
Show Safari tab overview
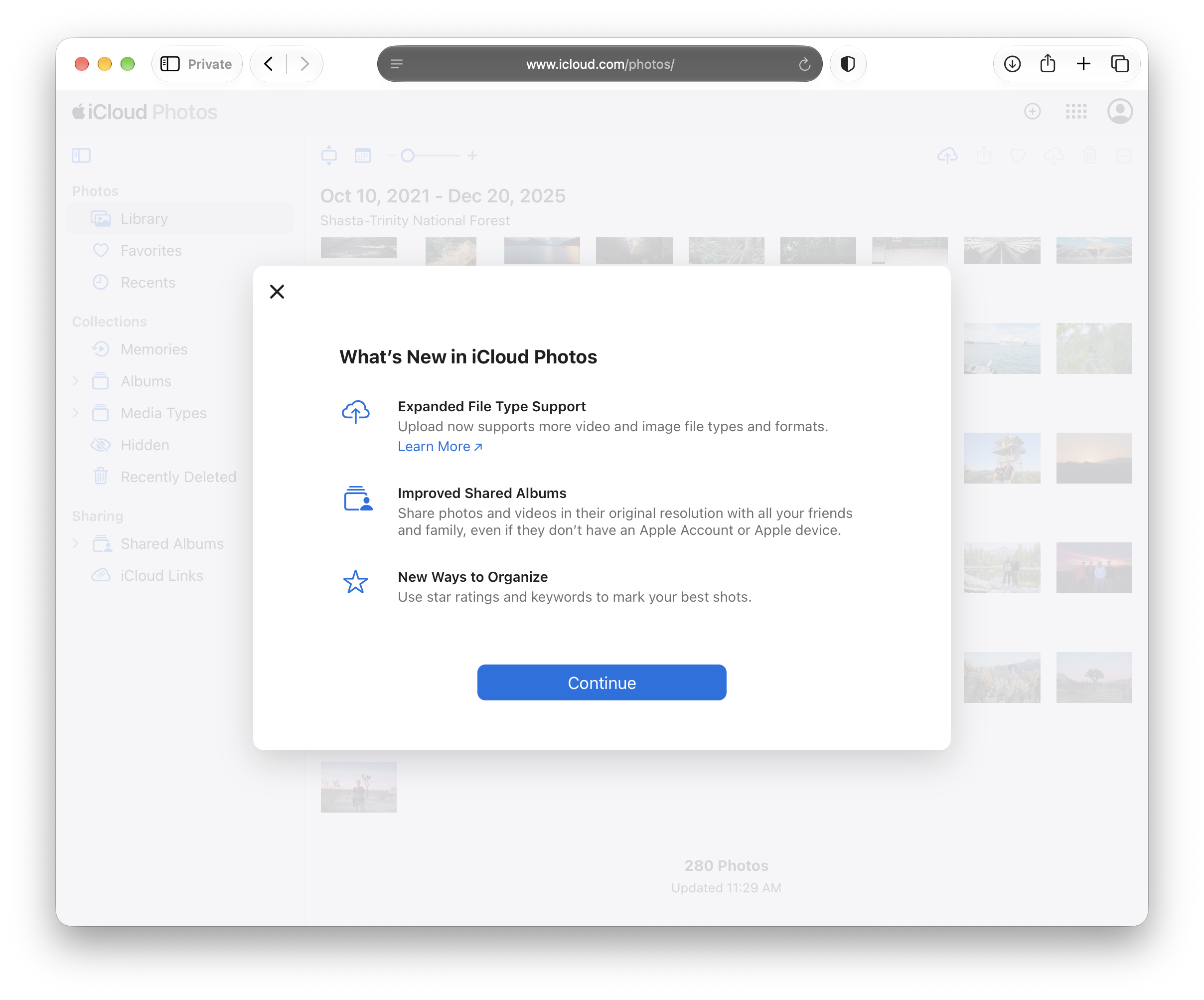(1119, 64)
